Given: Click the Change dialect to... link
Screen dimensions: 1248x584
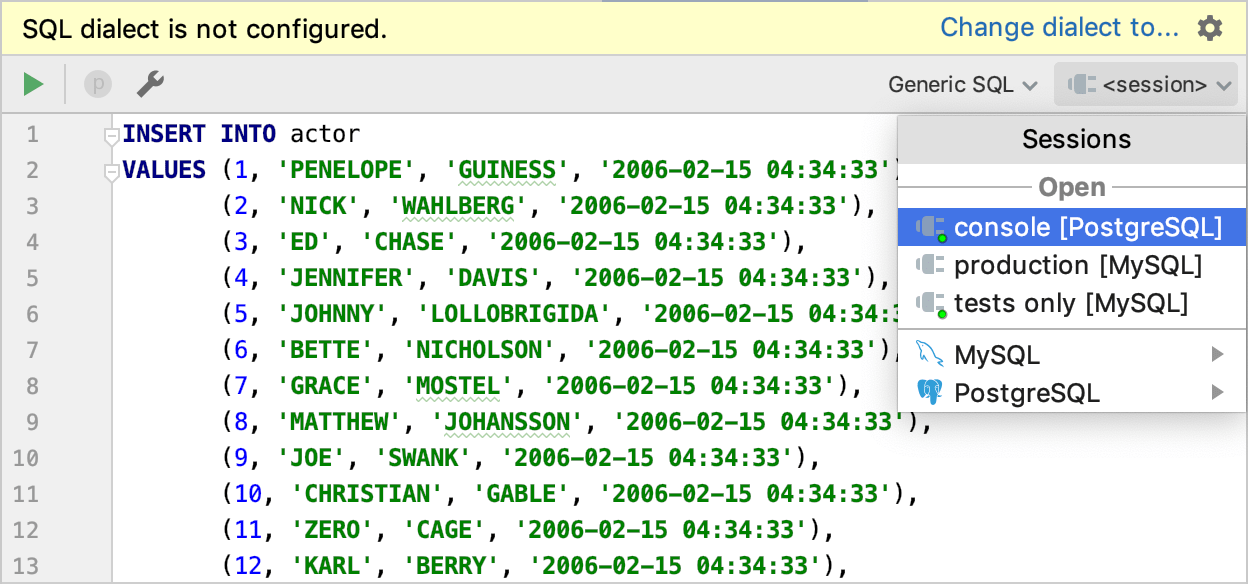Looking at the screenshot, I should (x=1060, y=28).
